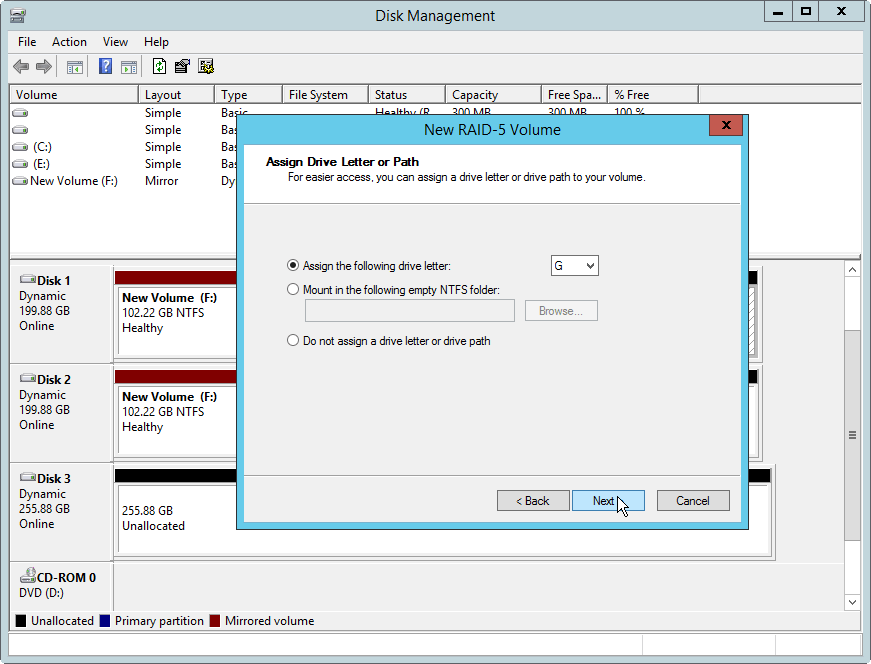Select 'Assign the following drive letter' radio
Screen dimensions: 871x664
coord(293,266)
